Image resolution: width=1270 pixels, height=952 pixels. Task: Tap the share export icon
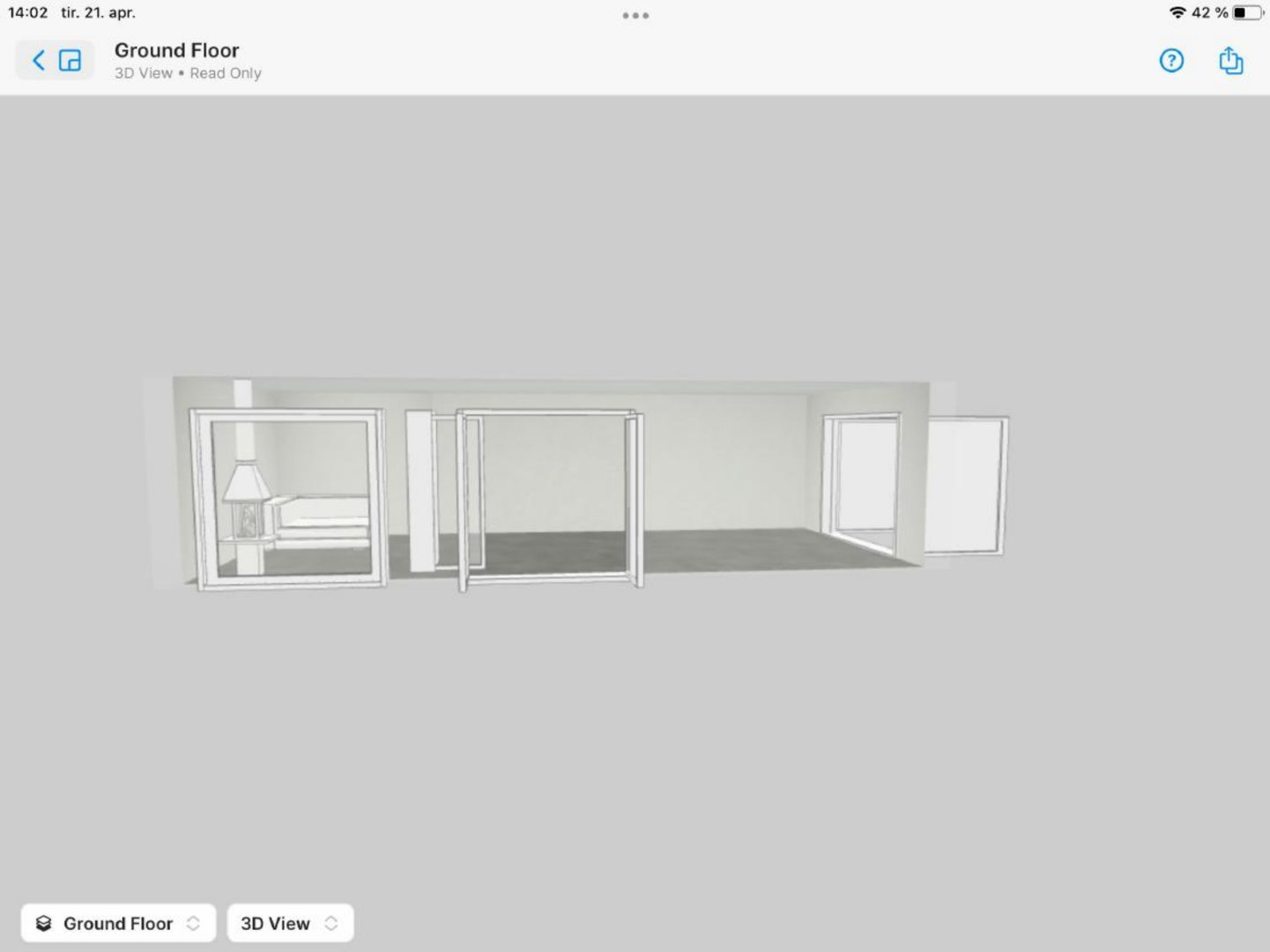point(1229,60)
